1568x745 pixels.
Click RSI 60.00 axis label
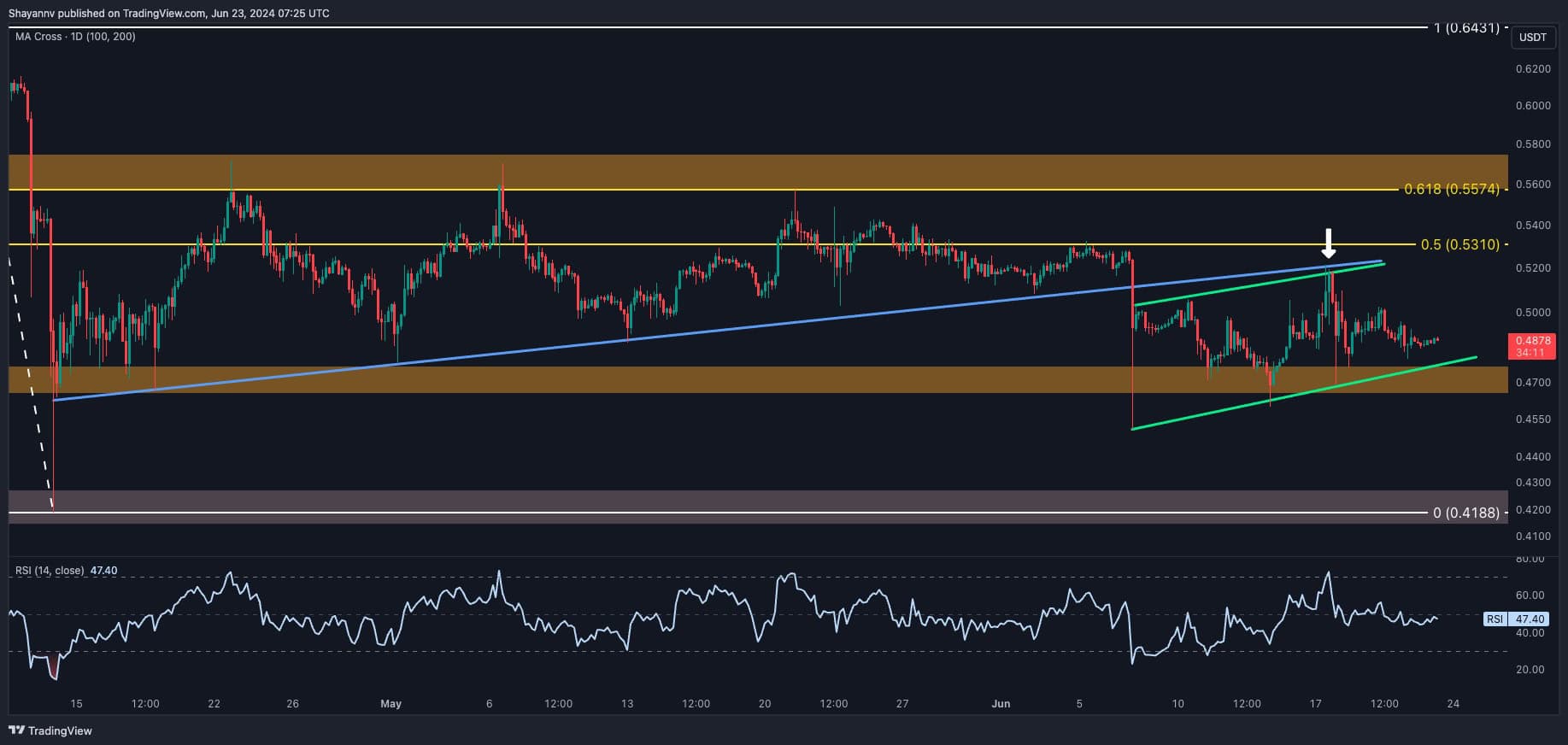[1530, 595]
